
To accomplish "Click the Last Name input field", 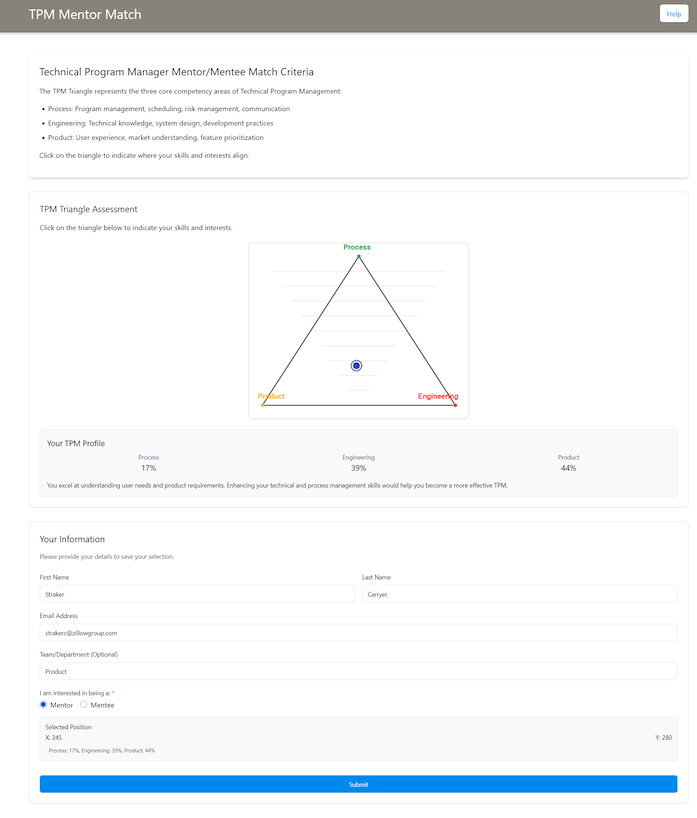I will coord(519,594).
